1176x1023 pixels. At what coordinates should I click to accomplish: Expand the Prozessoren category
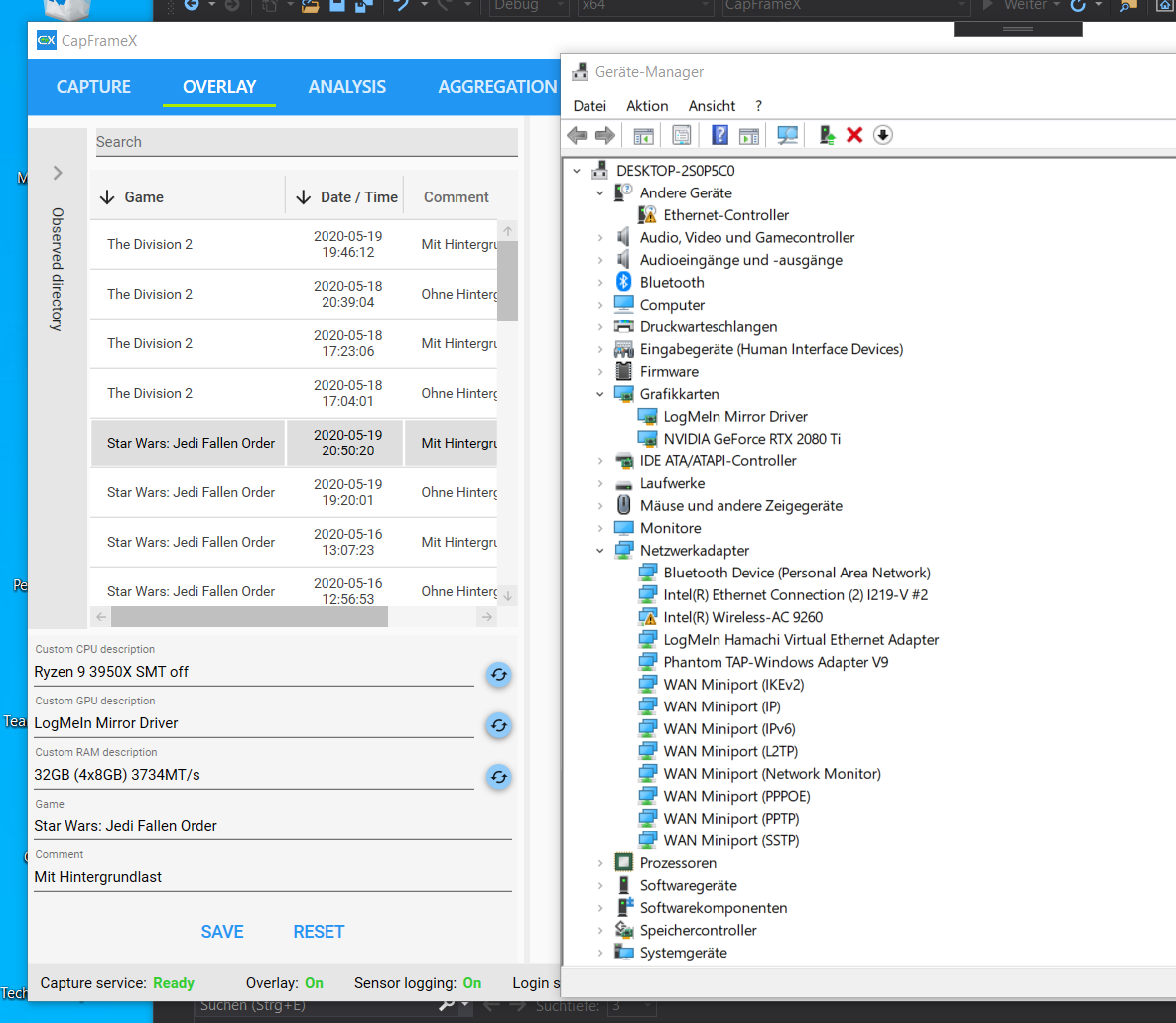pyautogui.click(x=600, y=863)
